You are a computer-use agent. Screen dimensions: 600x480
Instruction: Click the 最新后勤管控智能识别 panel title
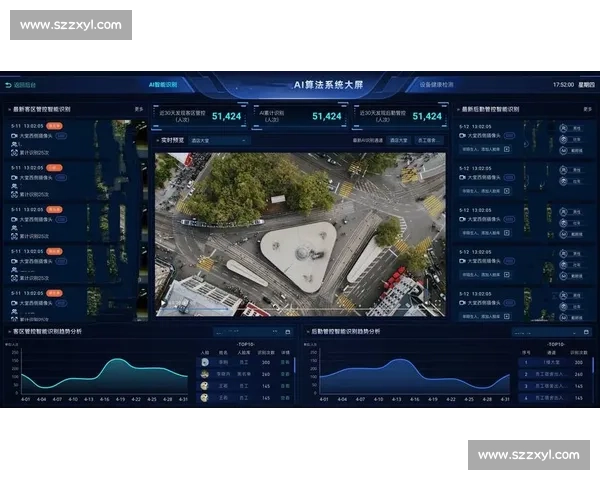(490, 109)
